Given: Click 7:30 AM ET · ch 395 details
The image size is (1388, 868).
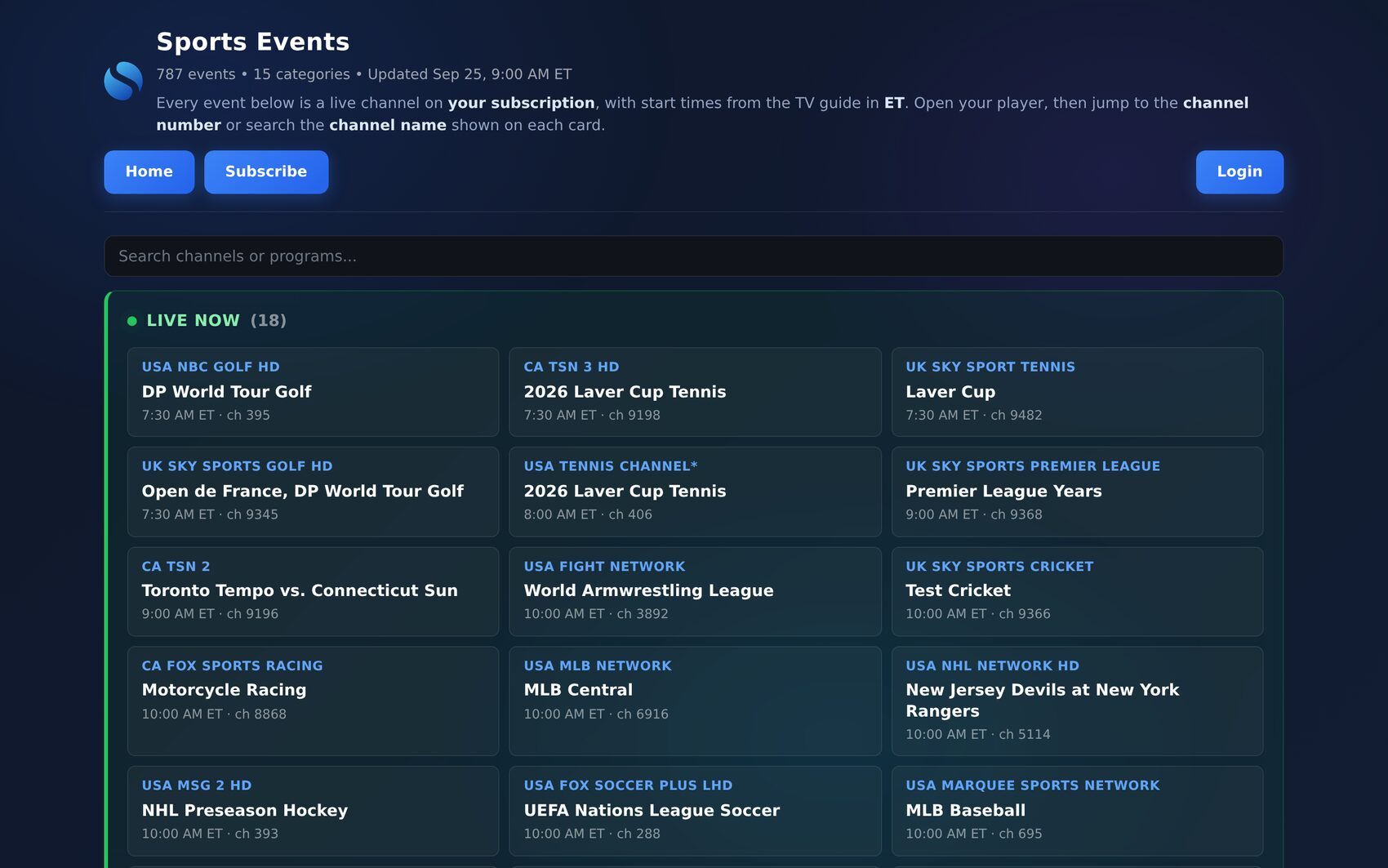Looking at the screenshot, I should (206, 415).
